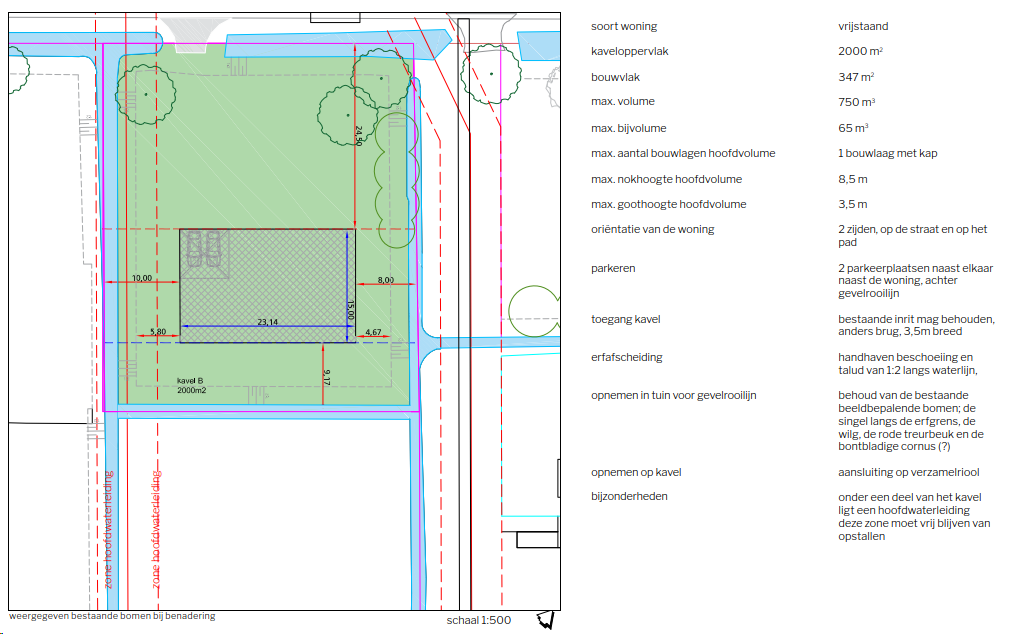Screen dimensions: 1011x634
Task: Click the light-green hedge outline right of plot
Action: coord(396,180)
